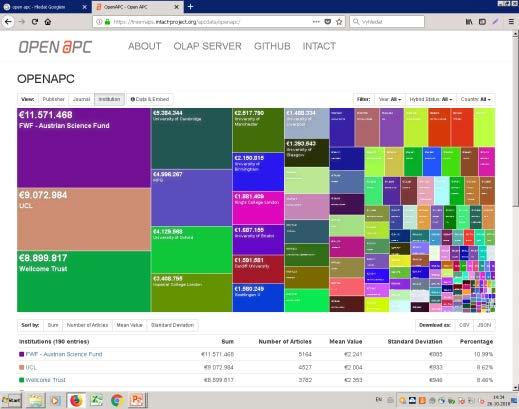Screen dimensions: 519x409
Task: Open Excel from the taskbar
Action: click(x=97, y=400)
